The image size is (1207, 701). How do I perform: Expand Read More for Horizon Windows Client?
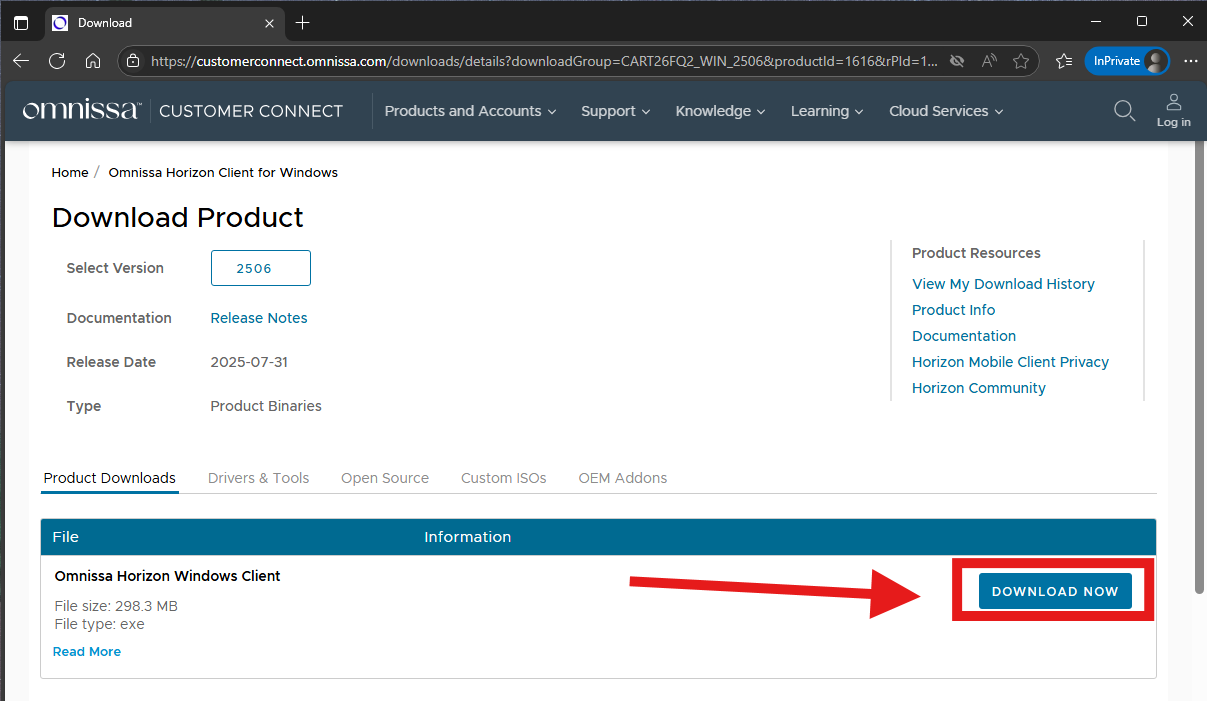(87, 651)
